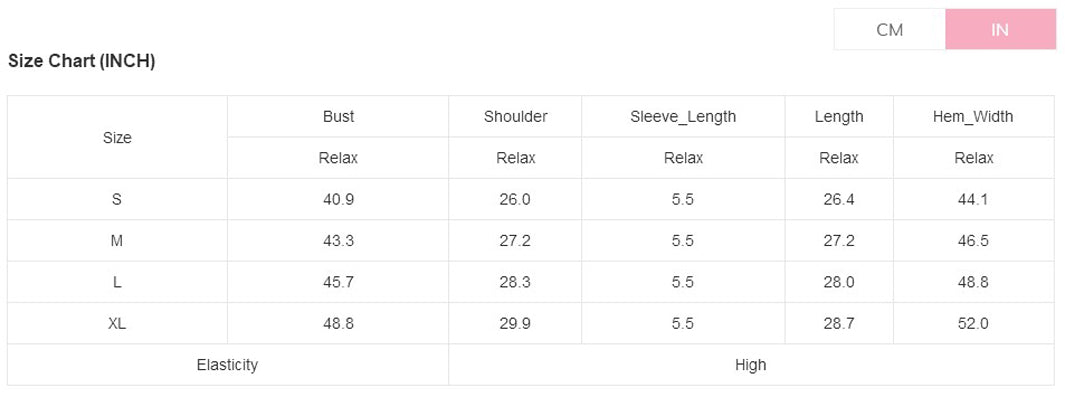Select the M size row label
This screenshot has width=1065, height=397.
pos(117,241)
